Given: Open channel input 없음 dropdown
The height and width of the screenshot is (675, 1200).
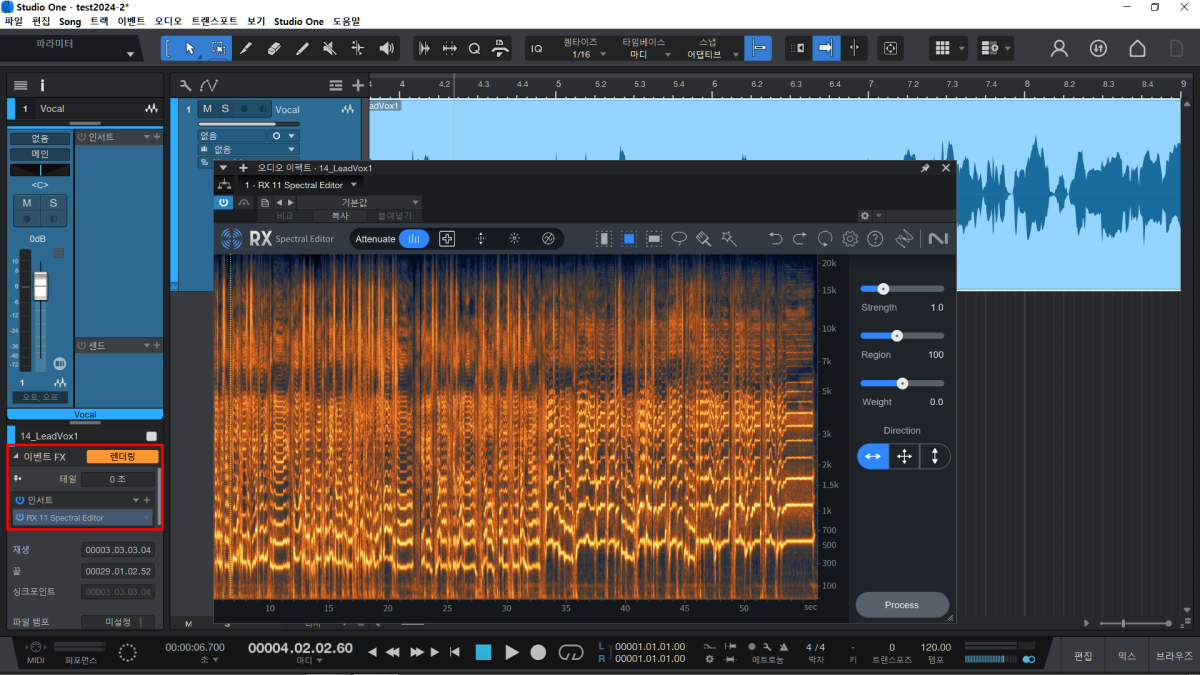Looking at the screenshot, I should [x=40, y=139].
